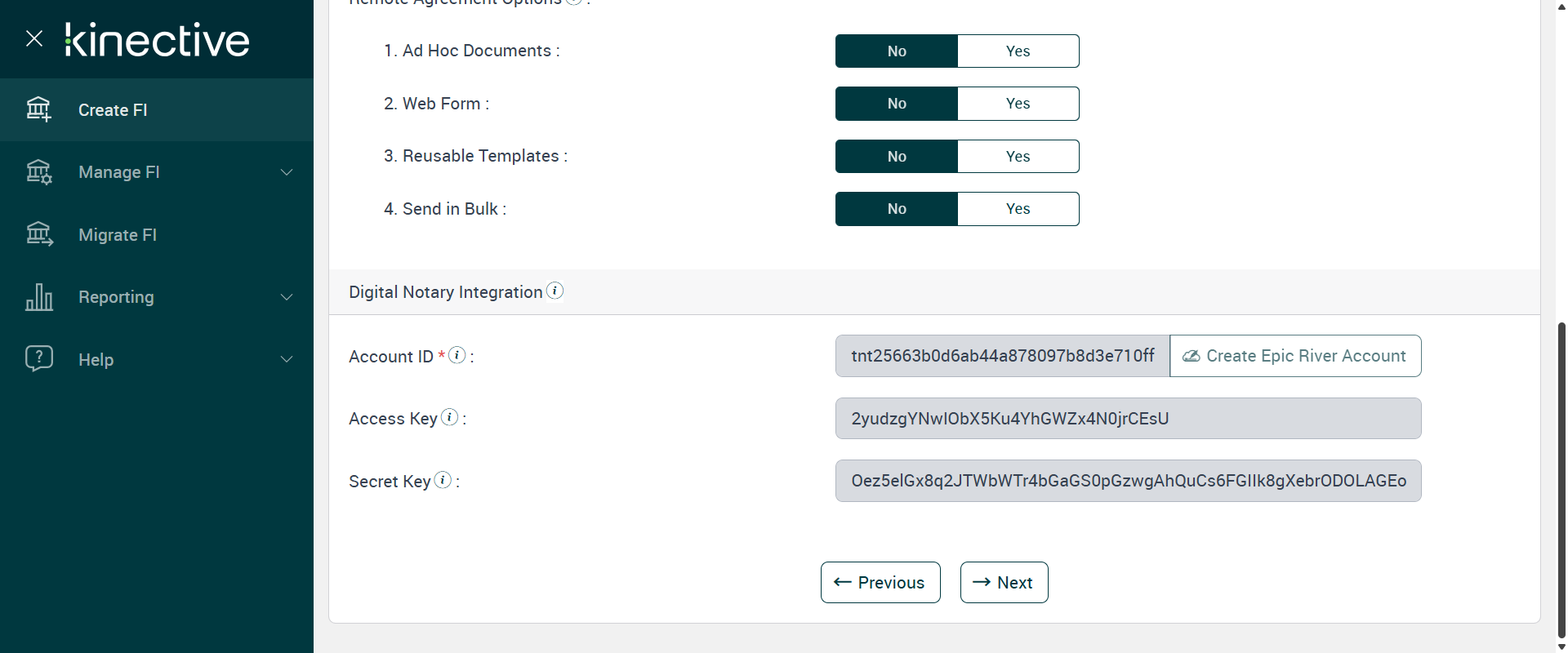Screen dimensions: 1568x653
Task: Go to the Next step
Action: 1004,583
